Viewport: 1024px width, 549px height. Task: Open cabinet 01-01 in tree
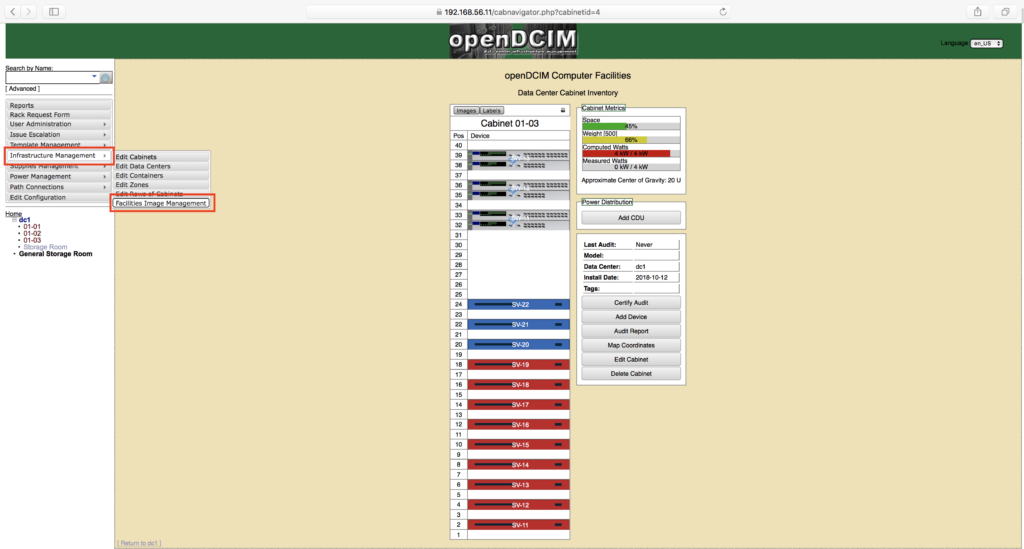click(x=32, y=227)
